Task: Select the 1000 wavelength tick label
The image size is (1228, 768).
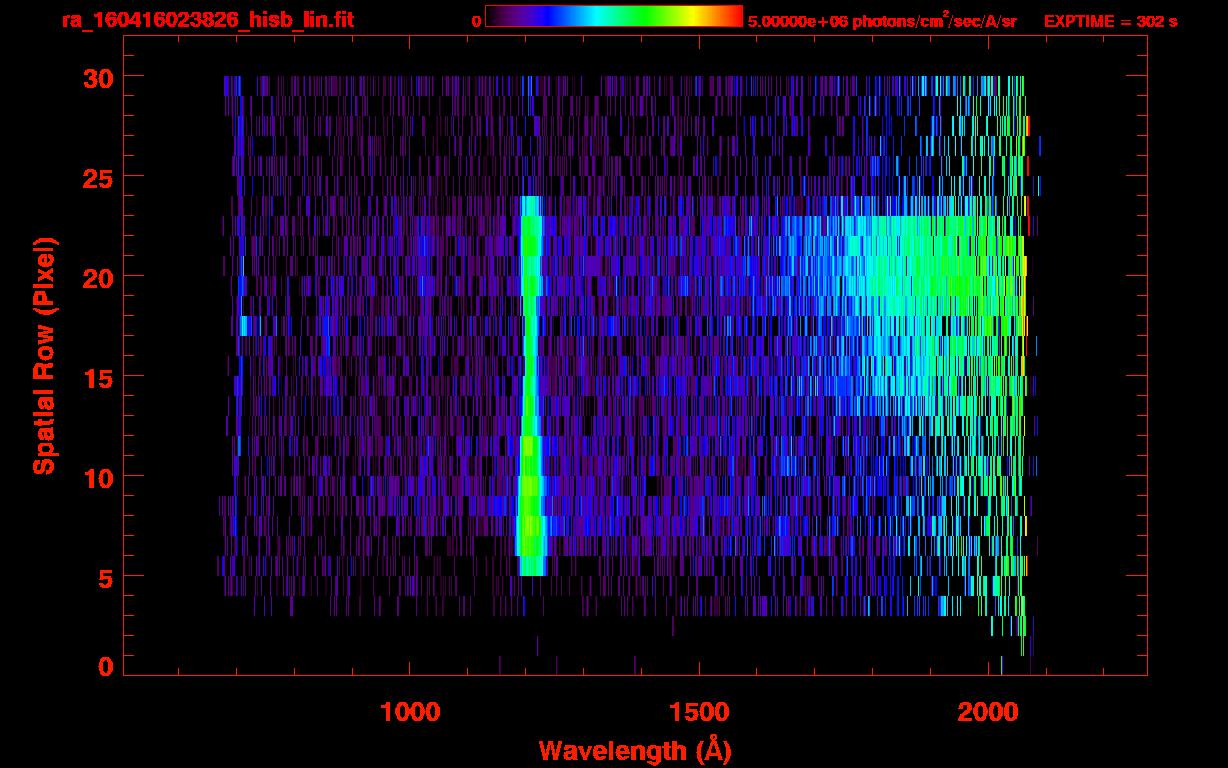Action: 410,712
